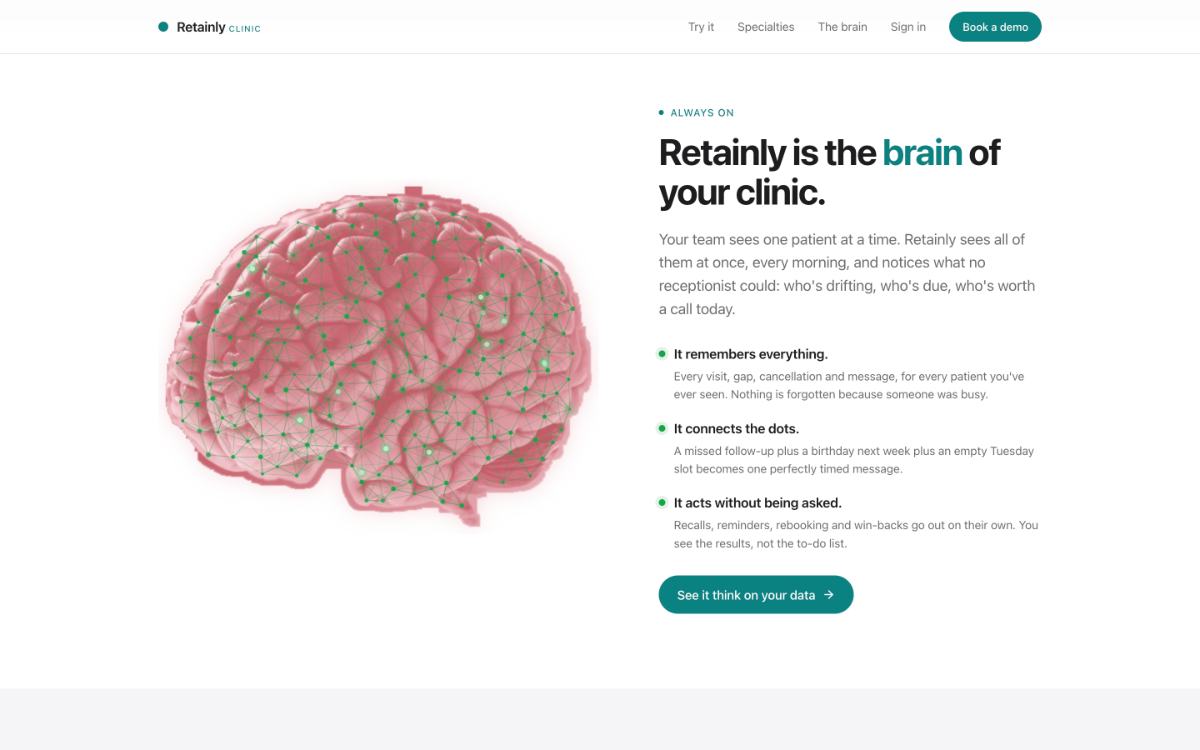Click the green bullet beside It remembers everything
1200x750 pixels.
pyautogui.click(x=662, y=354)
